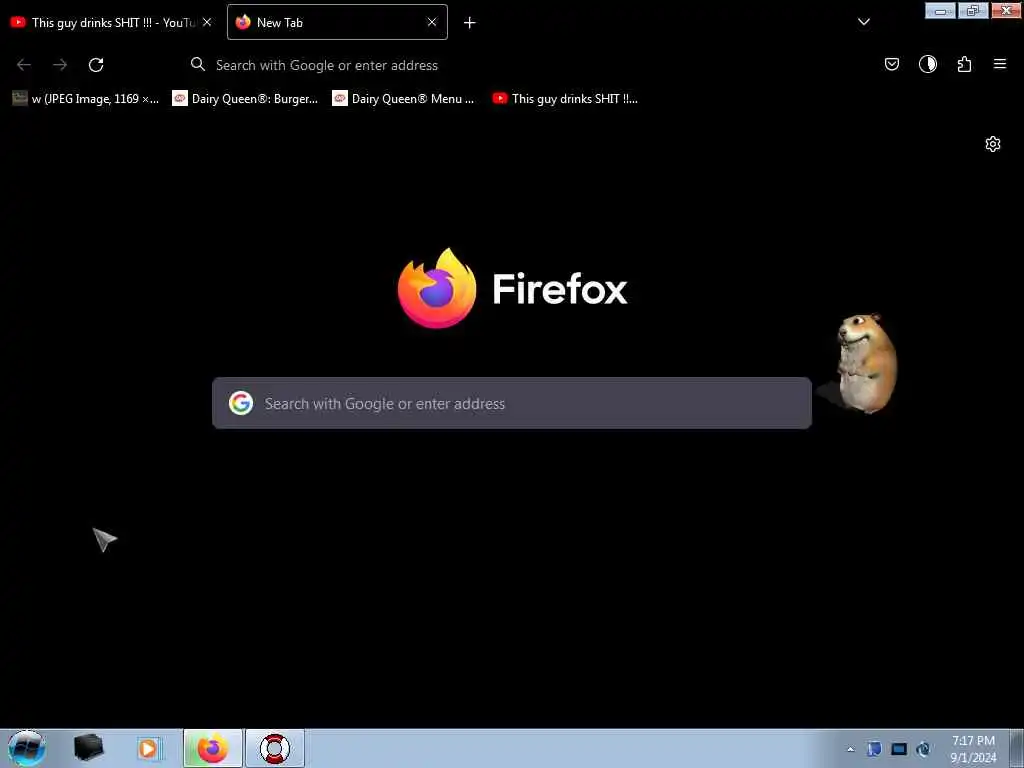Open the 'Dairy Queen® Menu' bookmark
This screenshot has height=768, width=1024.
[404, 99]
